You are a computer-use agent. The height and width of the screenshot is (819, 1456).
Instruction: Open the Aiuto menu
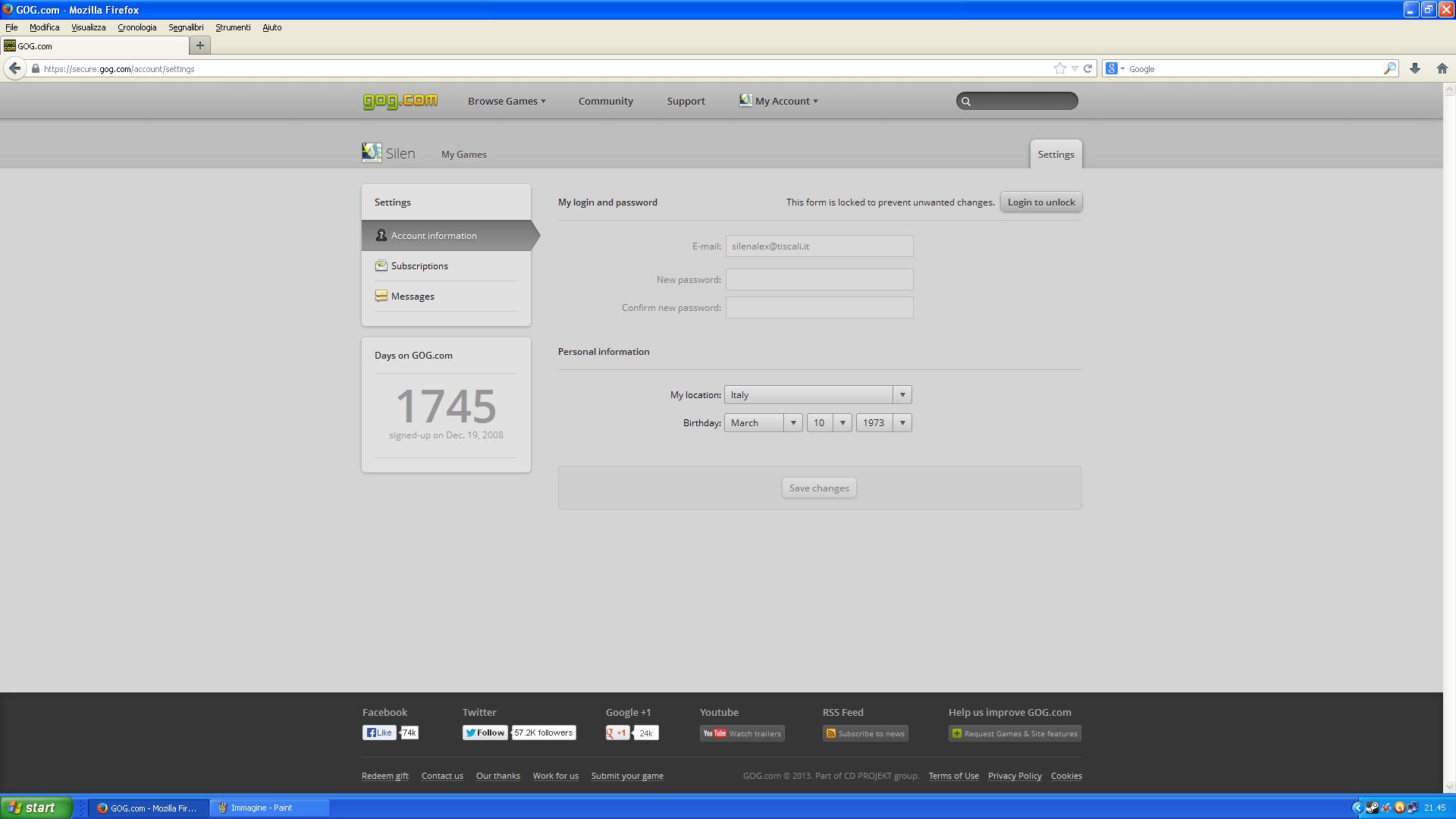271,27
